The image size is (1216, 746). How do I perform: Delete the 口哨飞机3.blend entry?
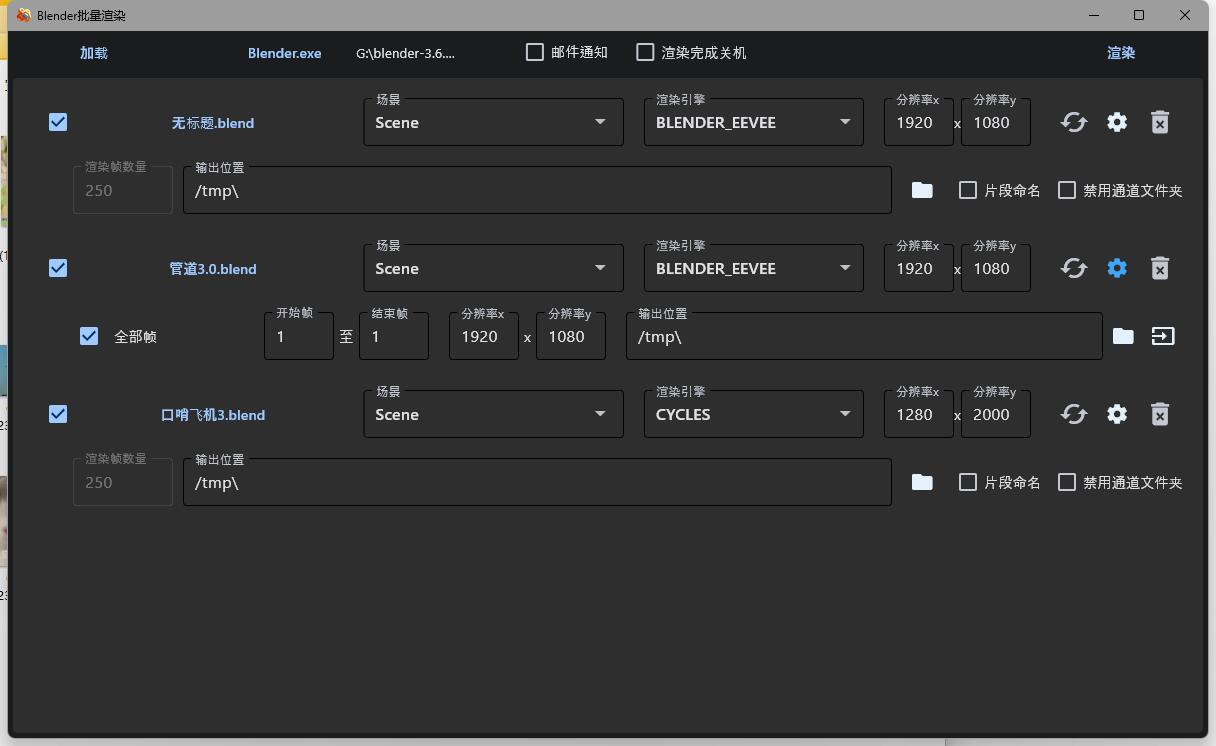1160,414
